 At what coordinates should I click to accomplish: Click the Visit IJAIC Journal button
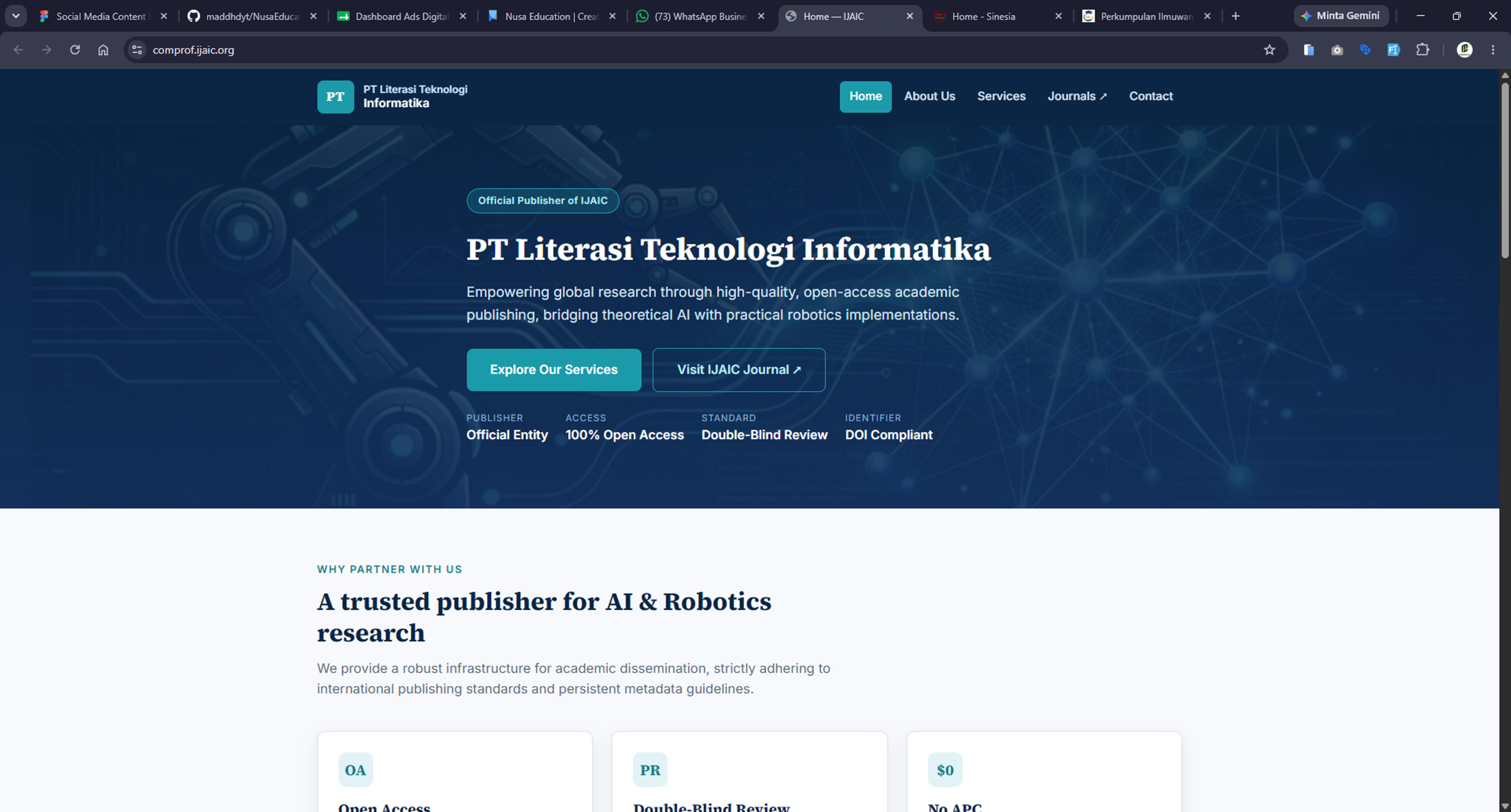pyautogui.click(x=739, y=370)
